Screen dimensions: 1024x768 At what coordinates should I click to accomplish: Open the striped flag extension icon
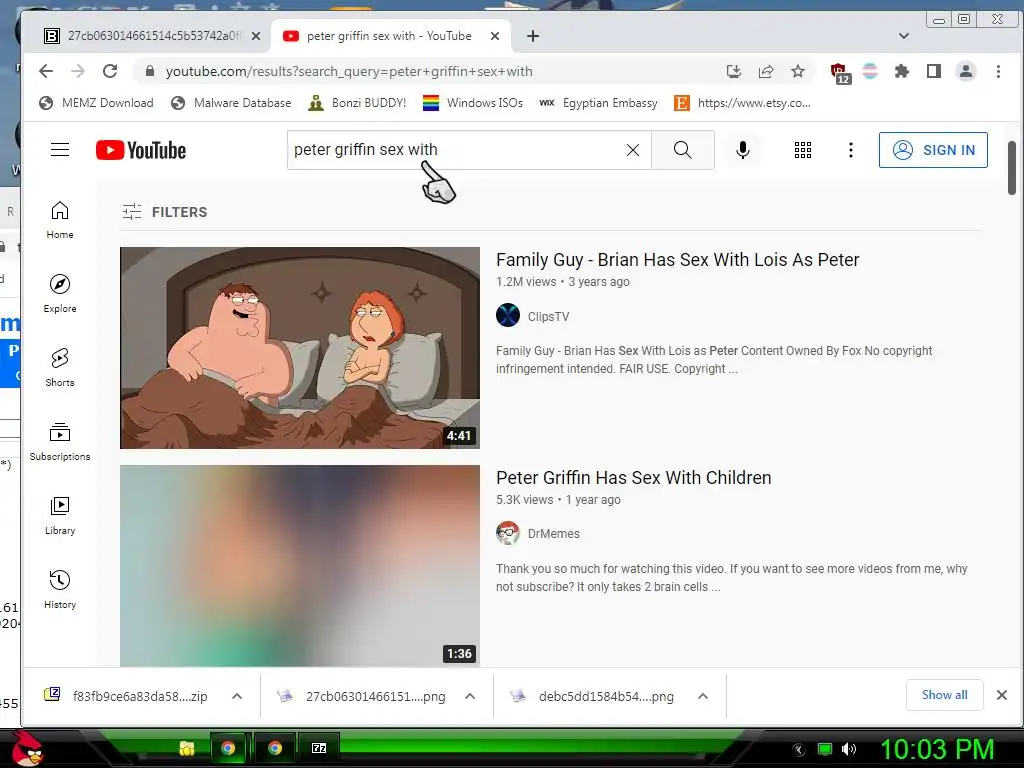(x=870, y=71)
